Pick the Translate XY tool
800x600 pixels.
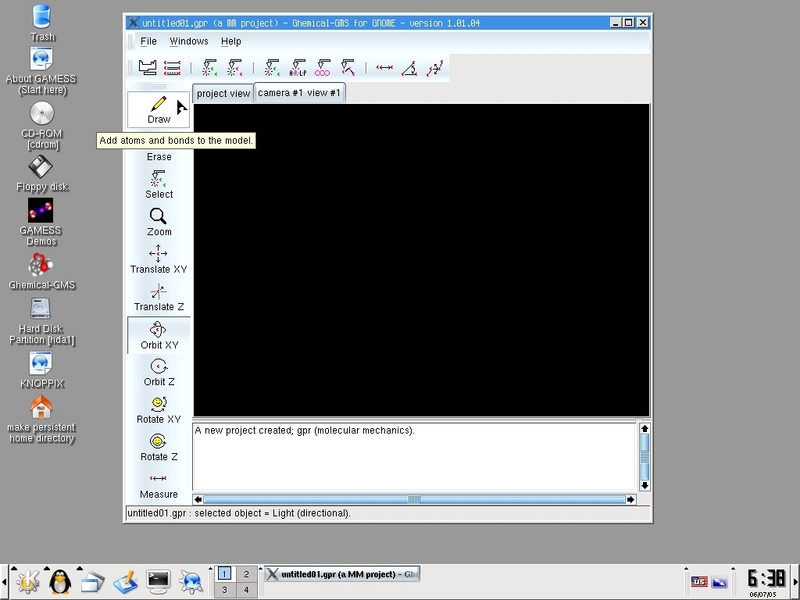tap(158, 259)
